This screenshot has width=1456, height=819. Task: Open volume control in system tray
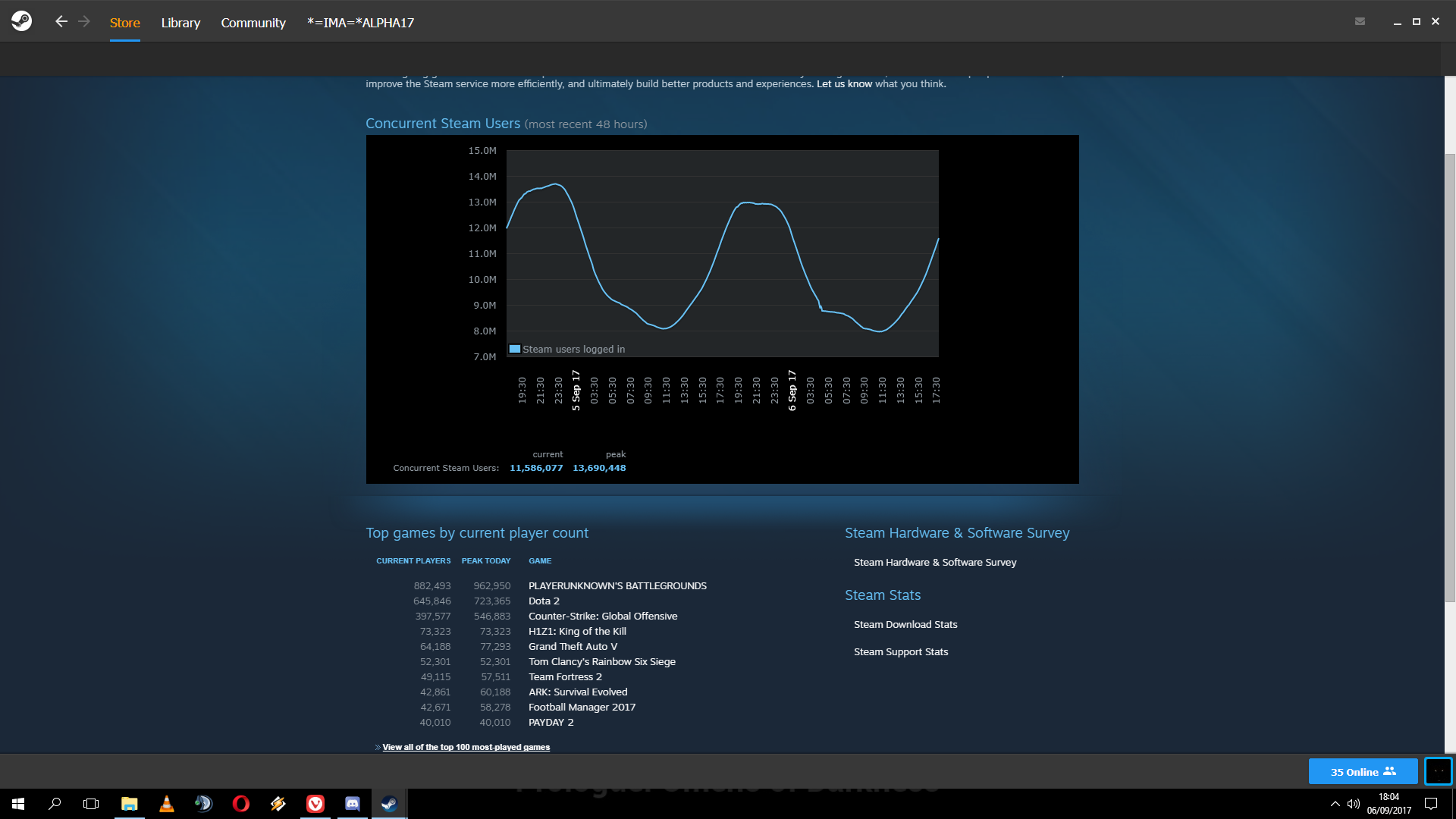[x=1354, y=804]
